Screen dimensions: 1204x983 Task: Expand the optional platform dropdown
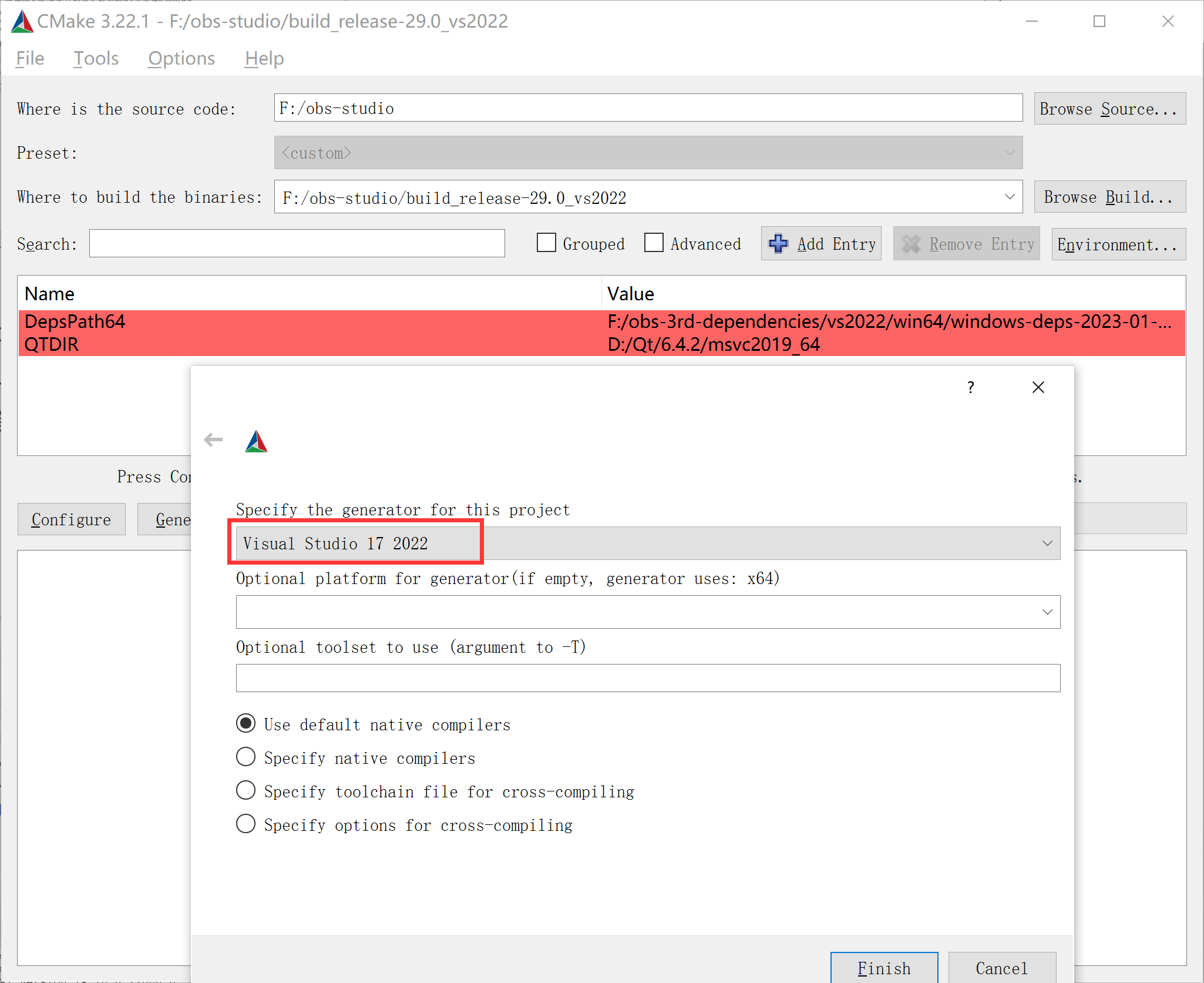pos(1047,612)
